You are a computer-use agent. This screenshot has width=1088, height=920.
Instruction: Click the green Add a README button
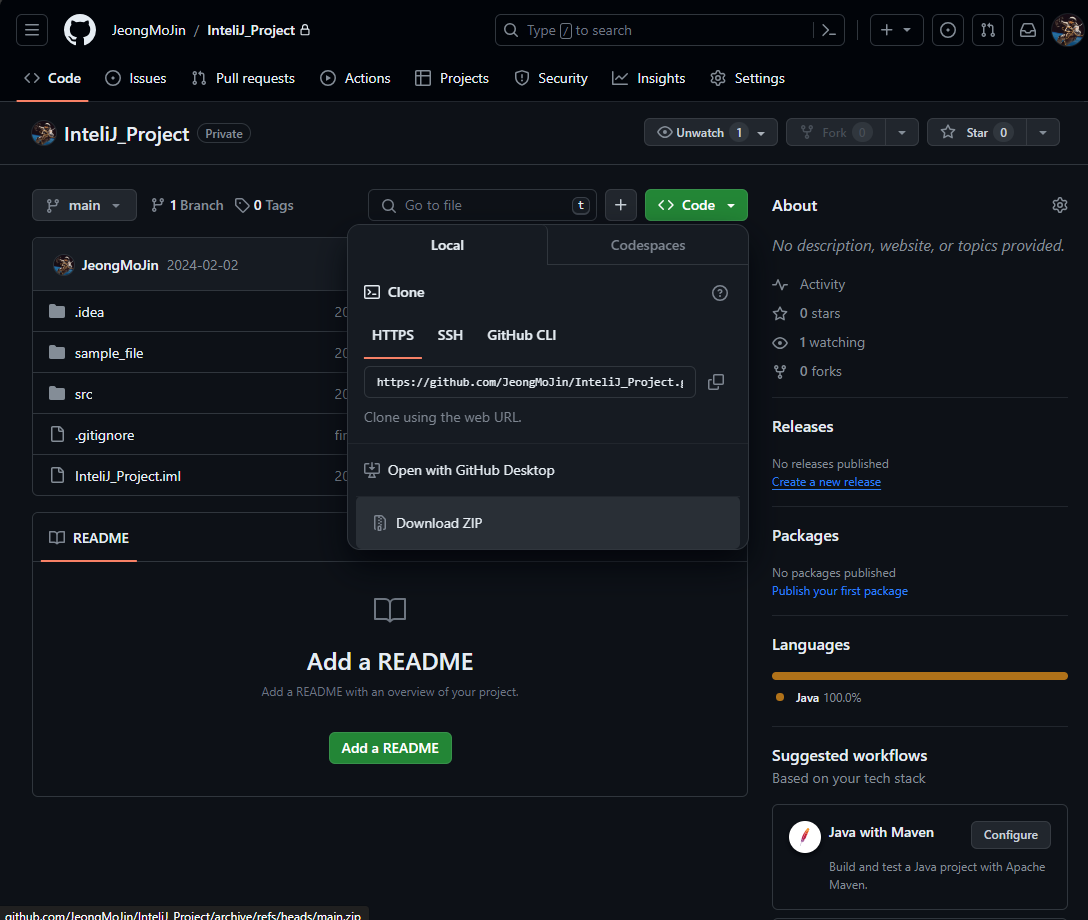click(390, 748)
